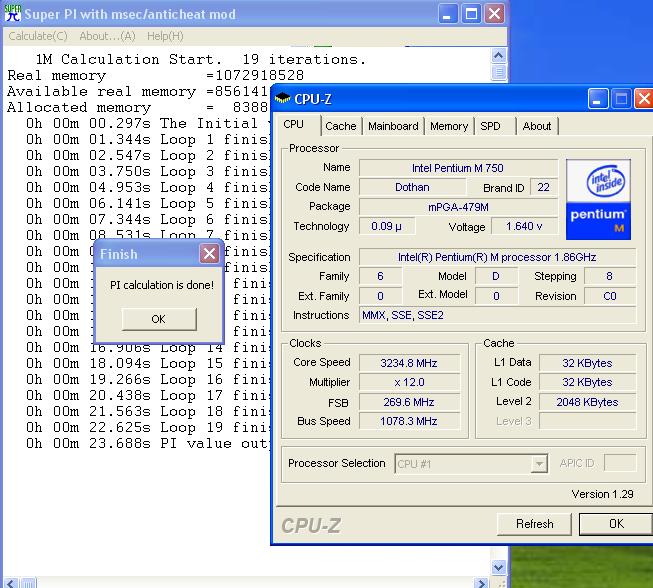Click the APIC ID field

click(620, 463)
